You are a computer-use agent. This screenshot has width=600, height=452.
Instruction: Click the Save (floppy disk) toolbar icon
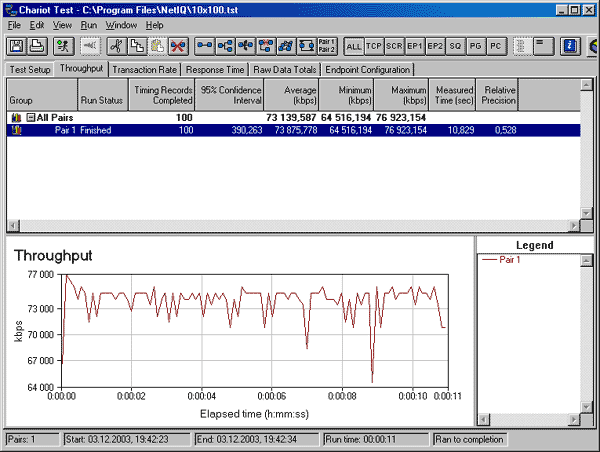click(x=16, y=46)
